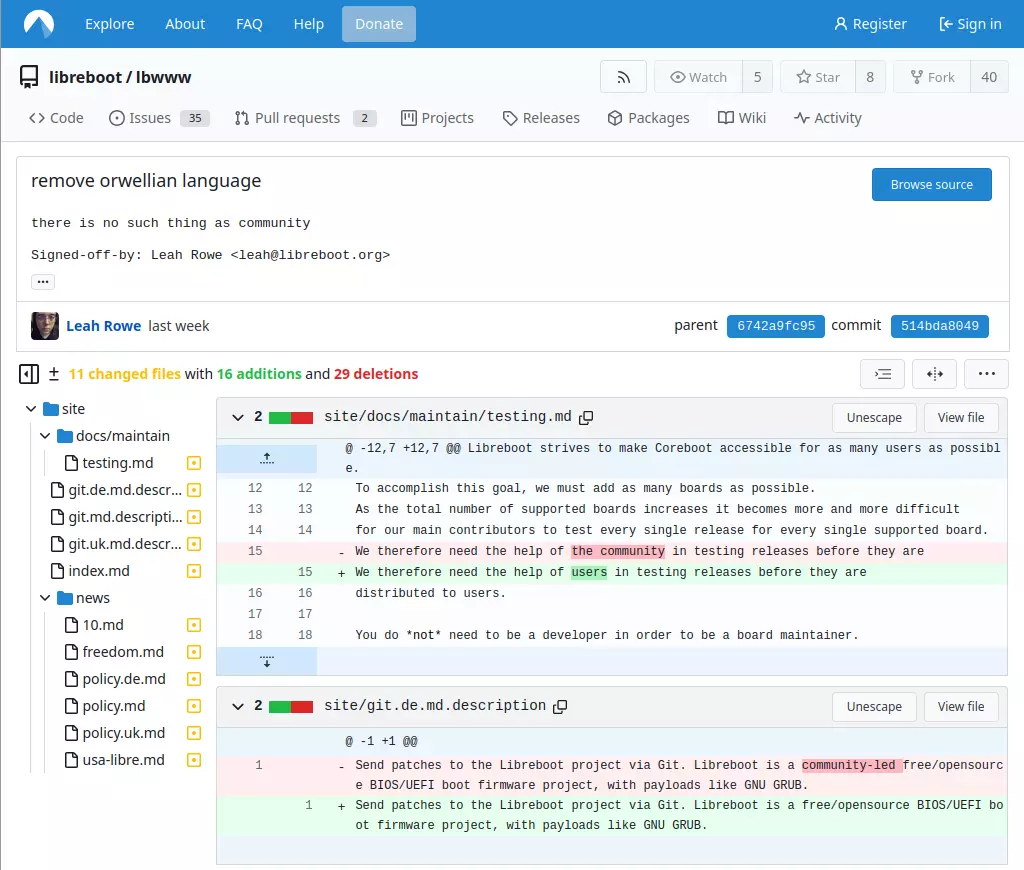The height and width of the screenshot is (870, 1024).
Task: Click the Browse source button
Action: coord(931,185)
